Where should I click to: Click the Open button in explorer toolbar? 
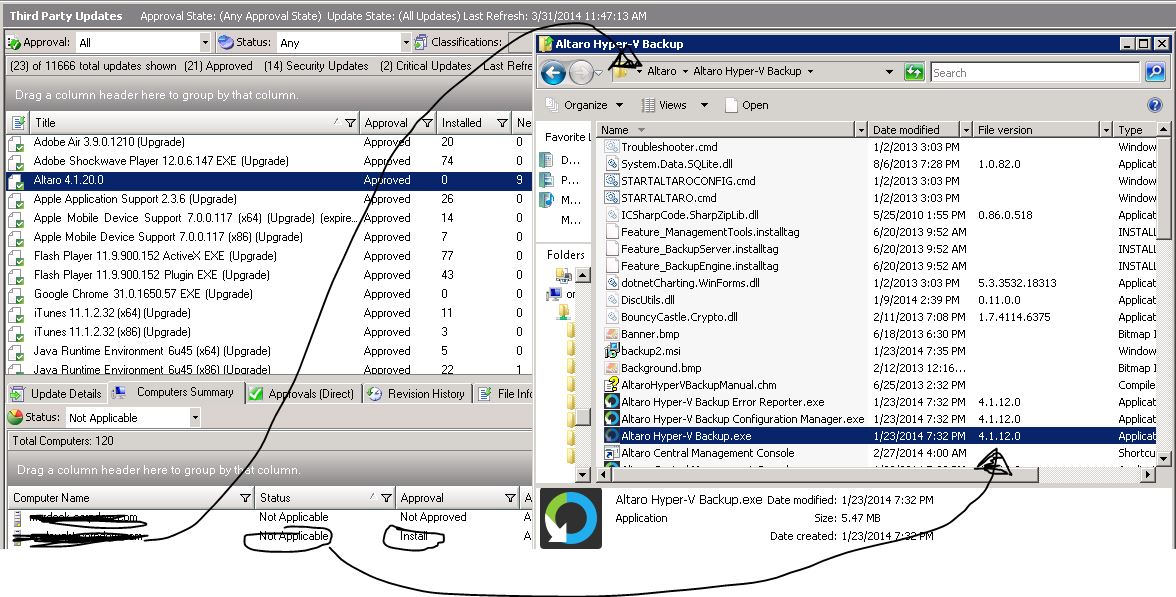747,105
